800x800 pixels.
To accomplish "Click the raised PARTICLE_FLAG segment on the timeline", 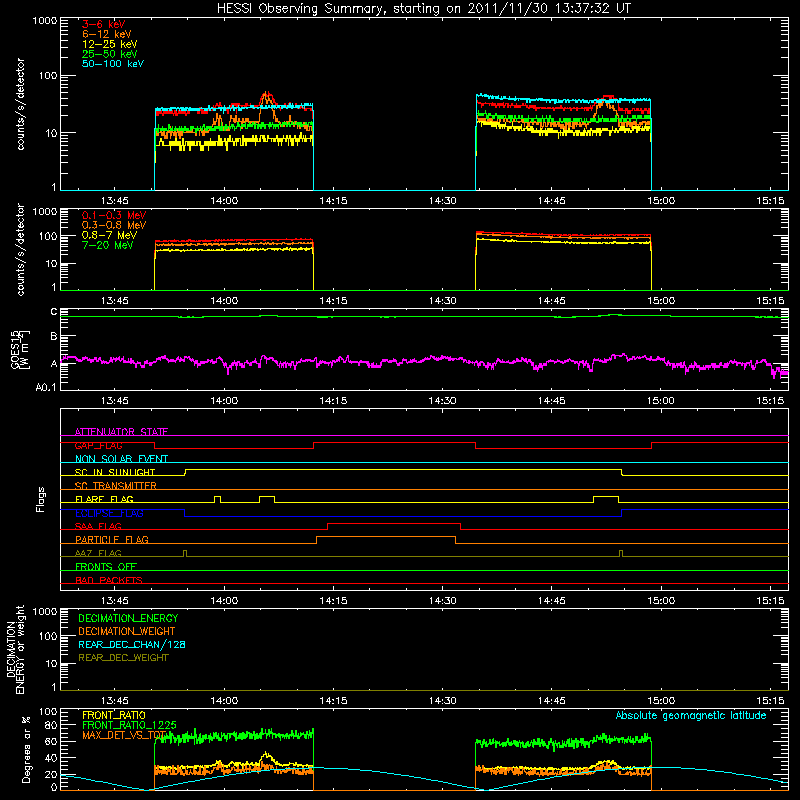I will [x=386, y=537].
